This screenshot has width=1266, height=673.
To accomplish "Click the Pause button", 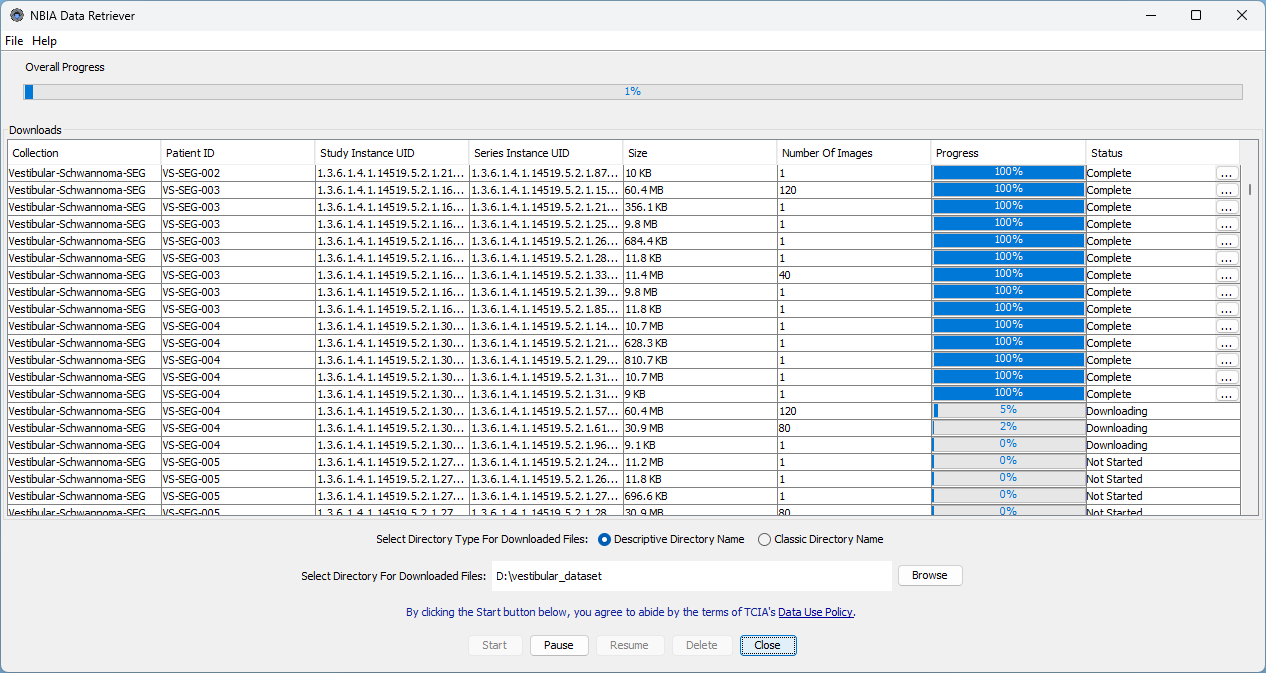I will [x=559, y=645].
